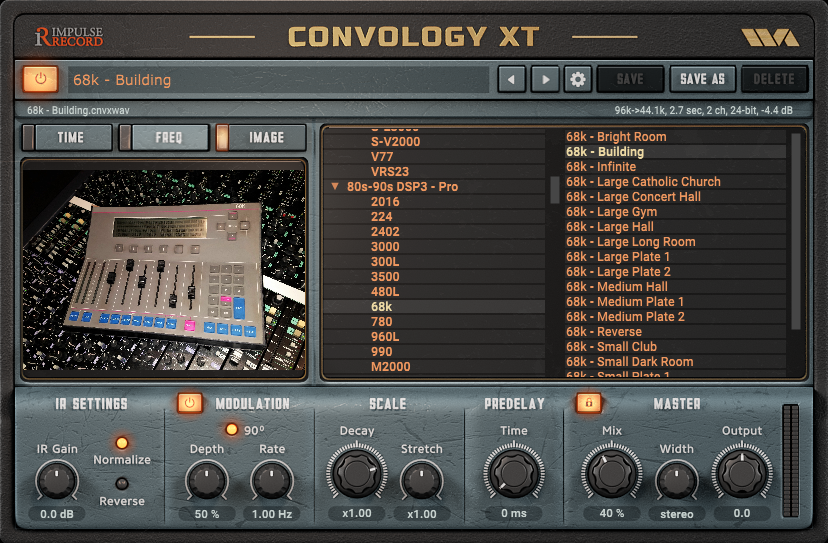Click the Impulse Record logo
Screen dimensions: 828x543
(69, 37)
